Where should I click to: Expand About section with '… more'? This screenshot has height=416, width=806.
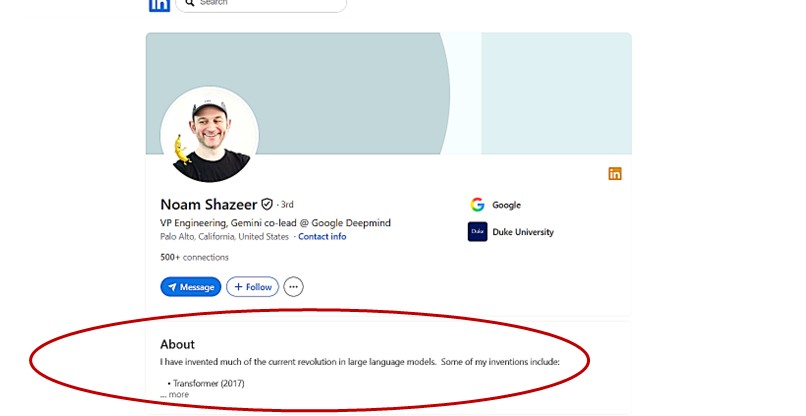click(175, 395)
